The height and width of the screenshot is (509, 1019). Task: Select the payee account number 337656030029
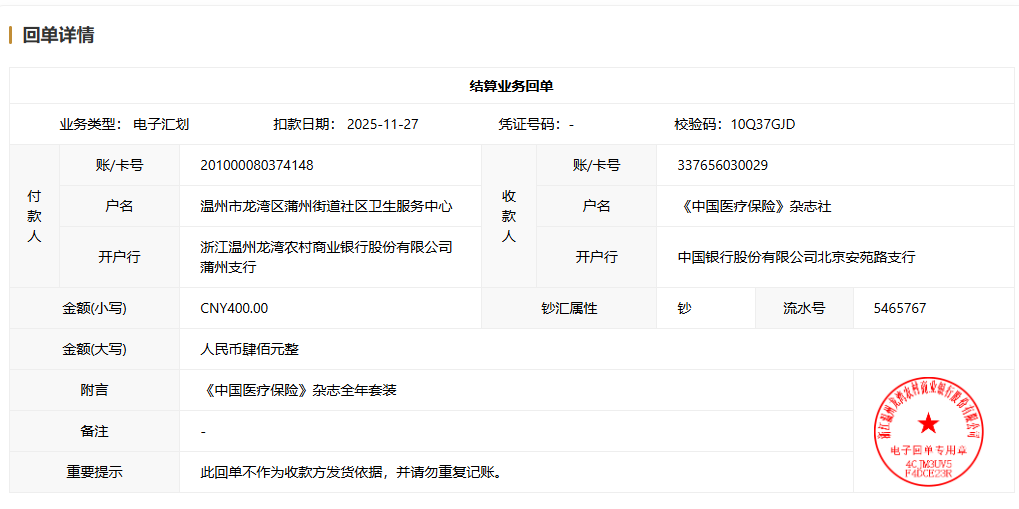tap(722, 165)
